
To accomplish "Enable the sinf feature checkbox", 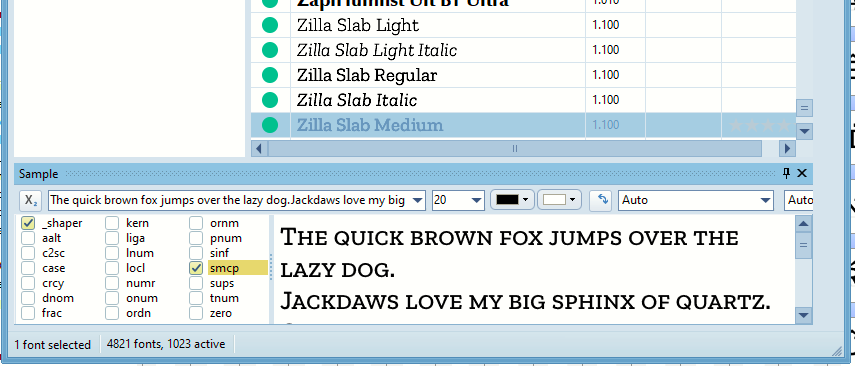I will (x=196, y=253).
